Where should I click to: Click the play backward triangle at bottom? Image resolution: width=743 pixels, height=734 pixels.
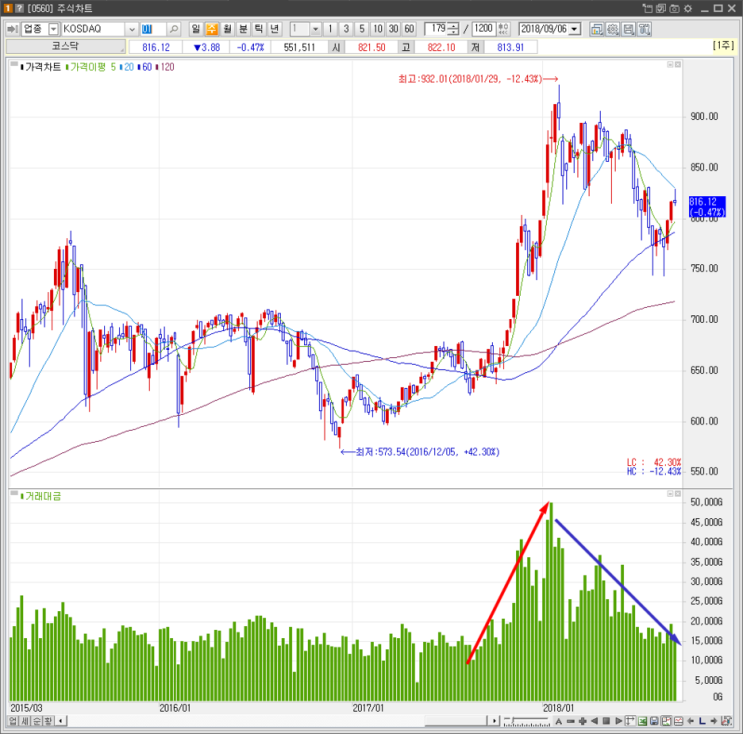click(594, 721)
